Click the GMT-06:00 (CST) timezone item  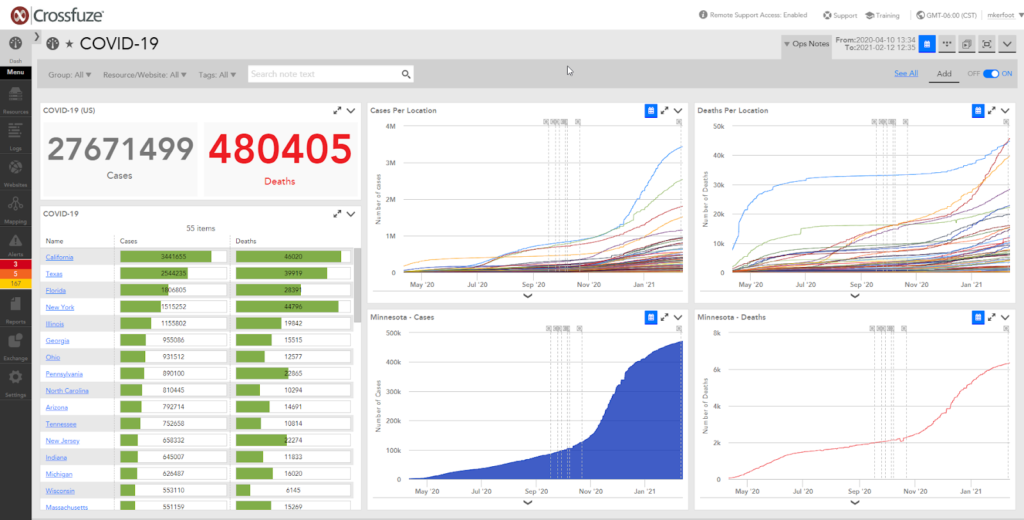pos(946,15)
